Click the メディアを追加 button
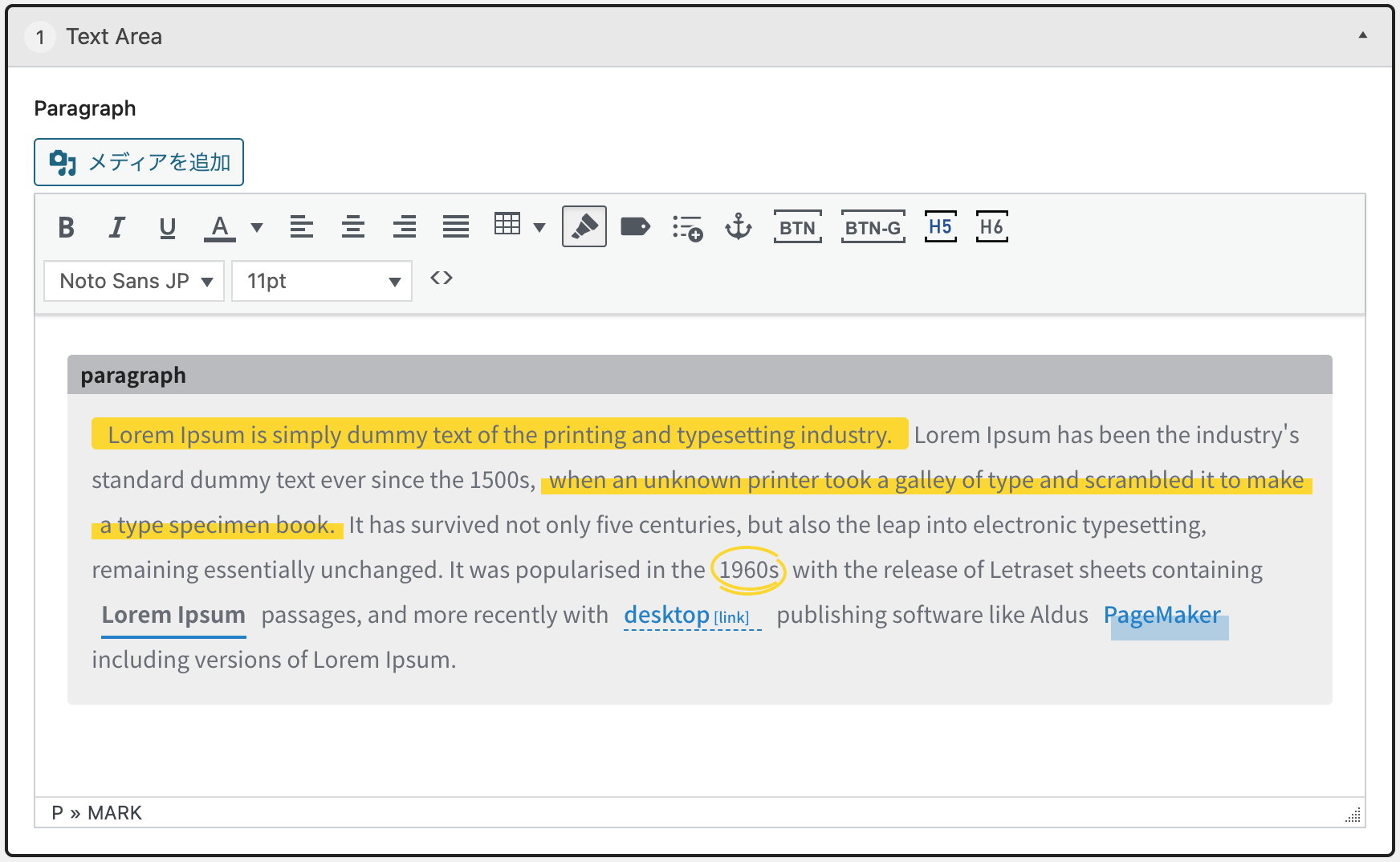Viewport: 1400px width, 862px height. coord(139,162)
